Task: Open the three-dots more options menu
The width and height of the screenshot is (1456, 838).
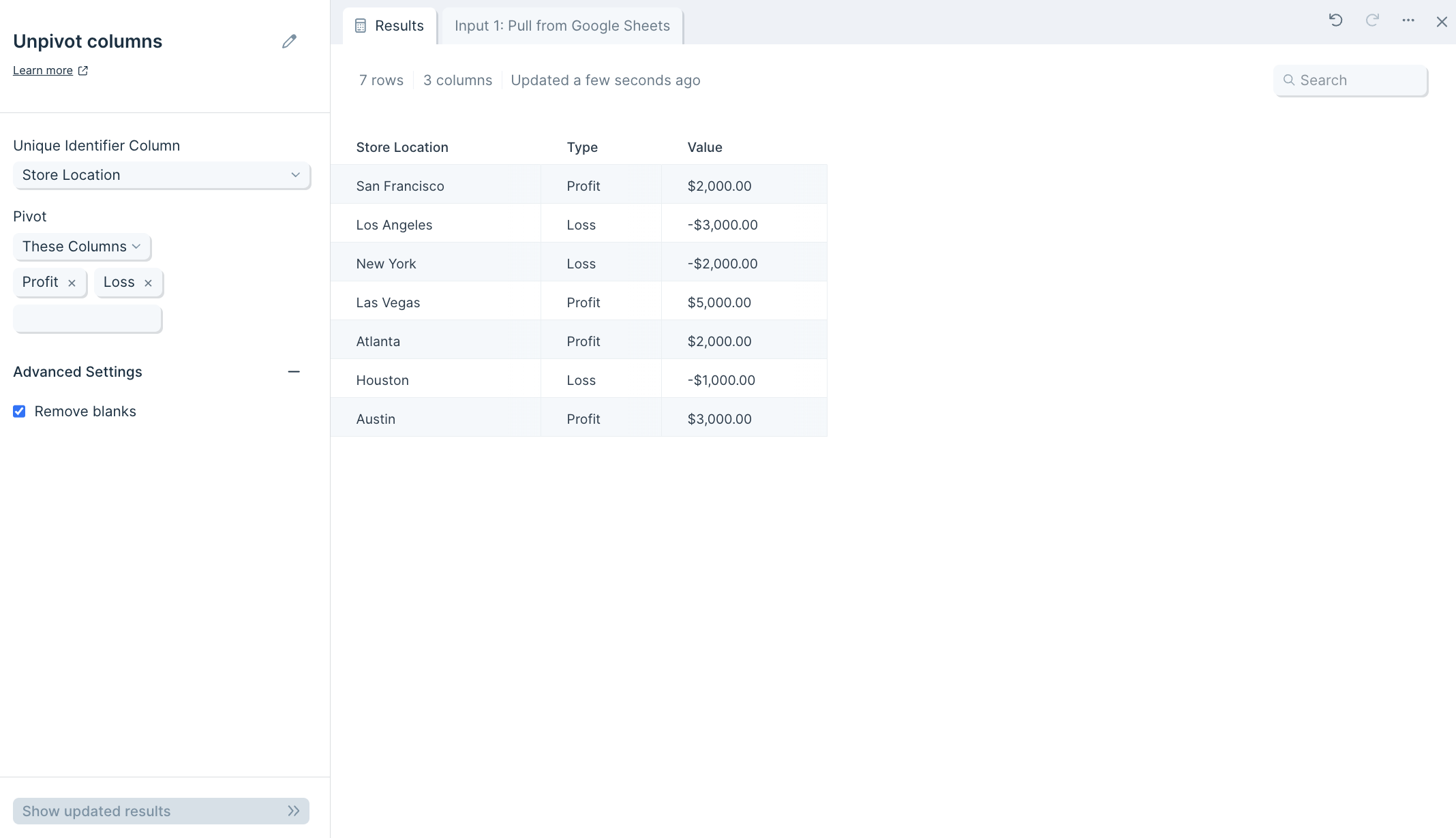Action: 1408,20
